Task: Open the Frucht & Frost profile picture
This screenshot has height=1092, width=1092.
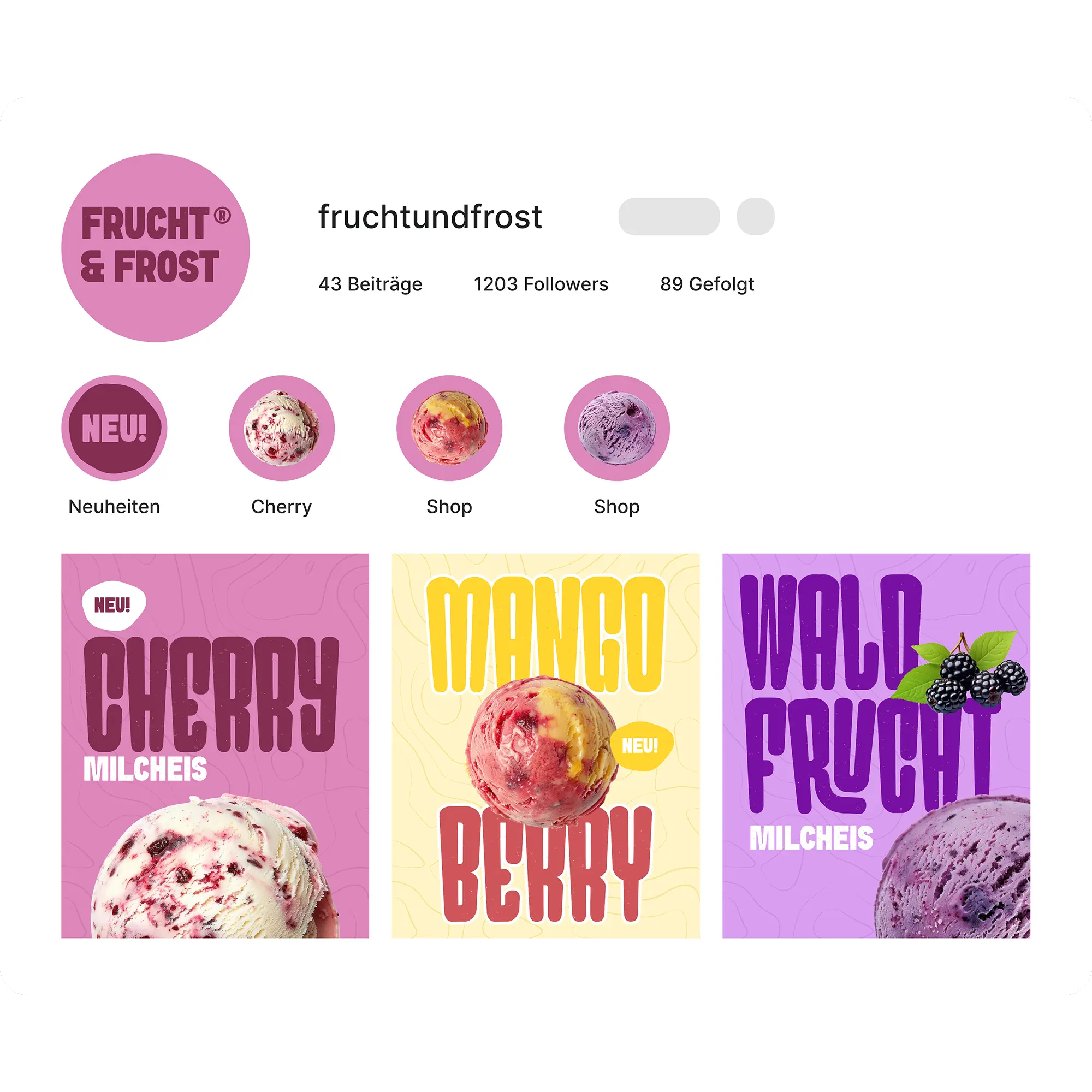Action: tap(156, 247)
